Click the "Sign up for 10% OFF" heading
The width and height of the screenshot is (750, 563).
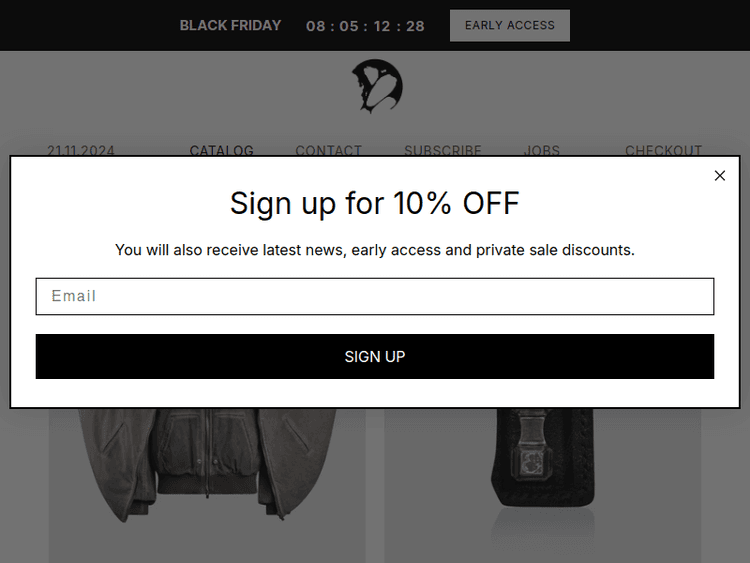375,203
